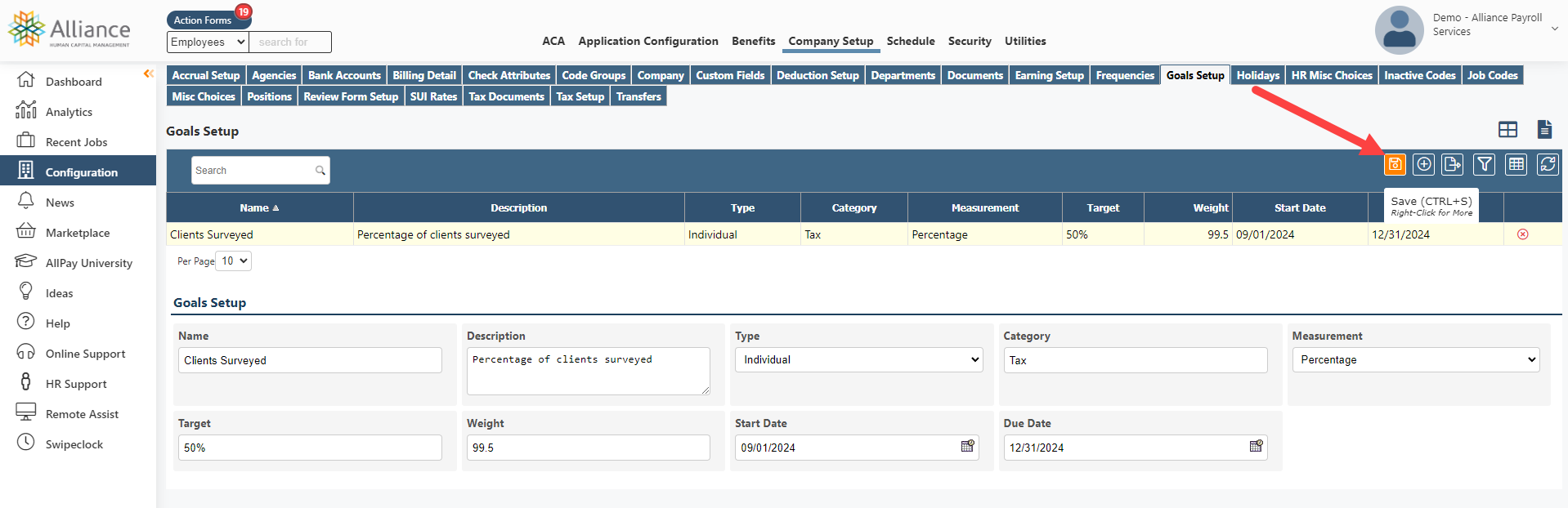
Task: Open the Due Date calendar picker
Action: pos(1257,447)
